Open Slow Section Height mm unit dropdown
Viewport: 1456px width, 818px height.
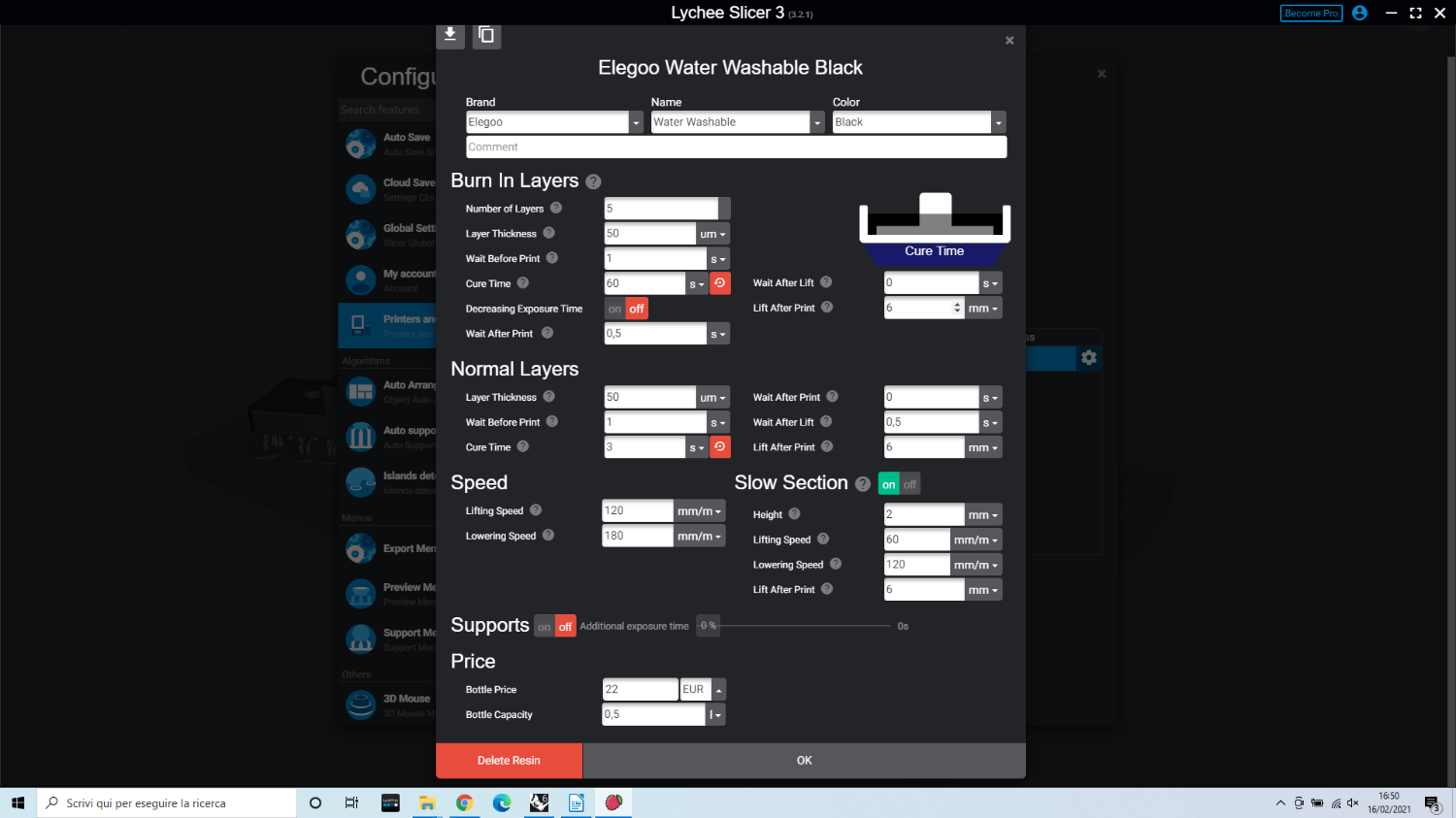point(983,515)
